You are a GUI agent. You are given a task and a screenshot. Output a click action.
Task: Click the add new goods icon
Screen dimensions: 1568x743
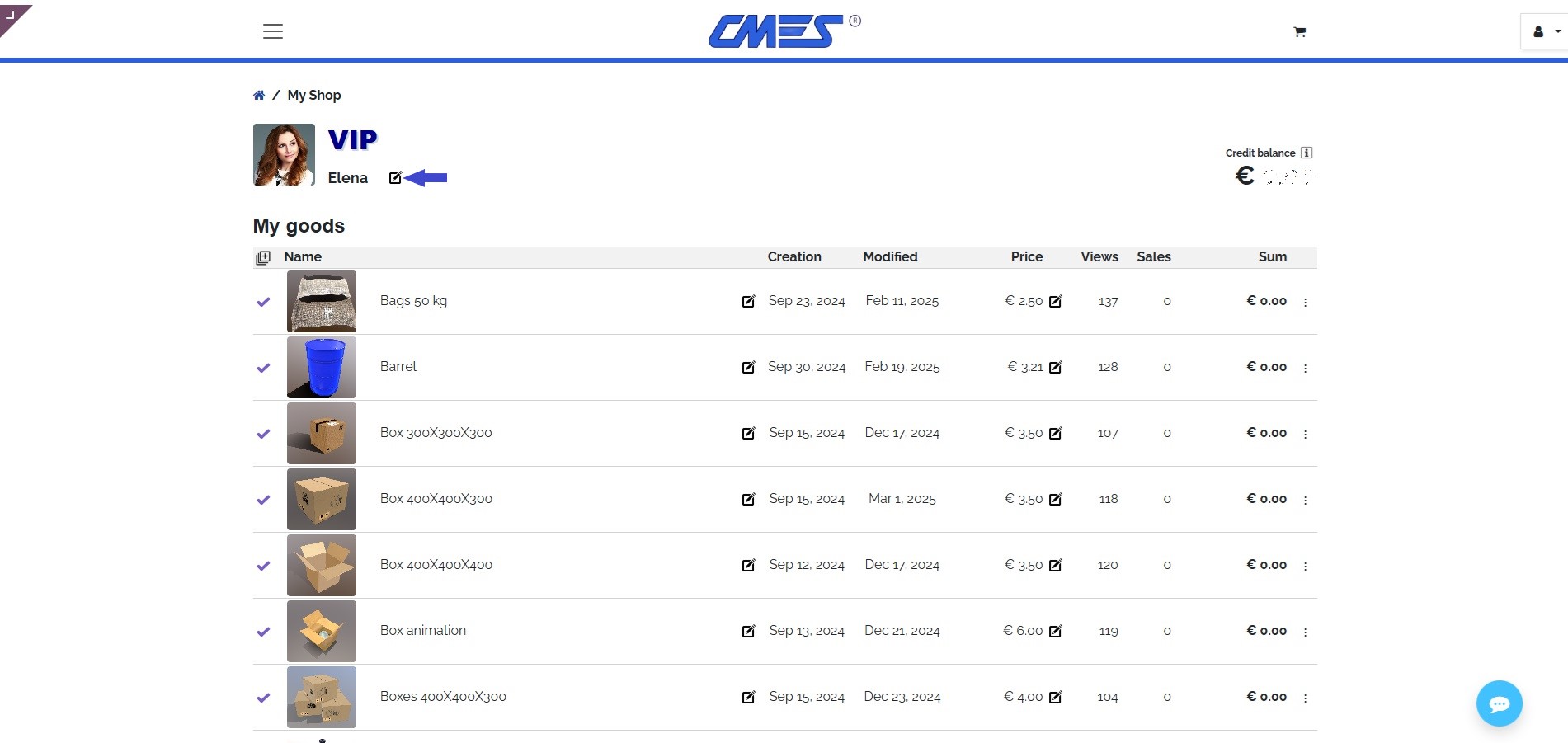(x=263, y=257)
